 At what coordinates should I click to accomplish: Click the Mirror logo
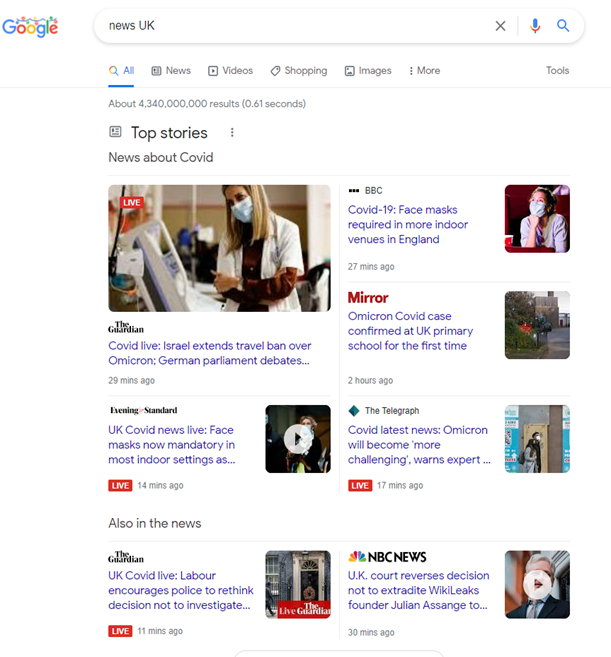click(368, 298)
